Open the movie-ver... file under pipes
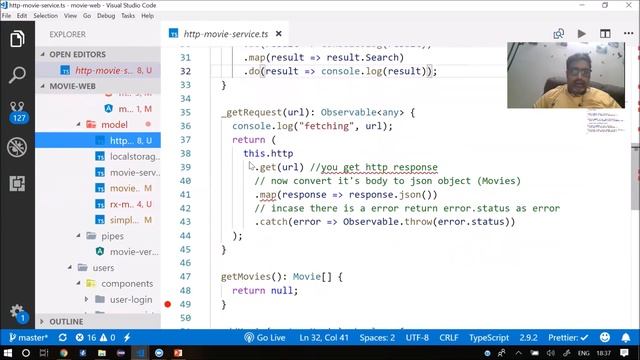This screenshot has height=360, width=640. click(98, 252)
